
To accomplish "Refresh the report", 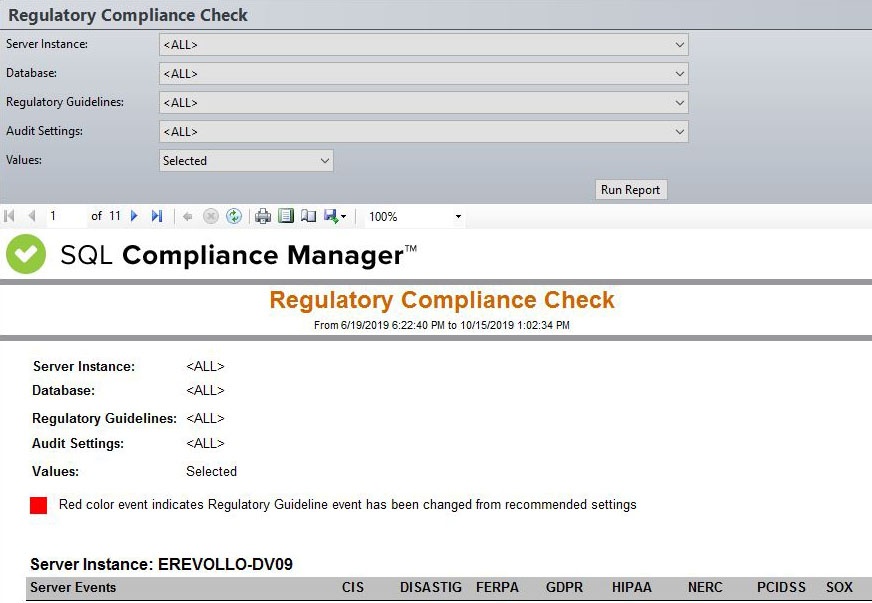I will pyautogui.click(x=234, y=216).
